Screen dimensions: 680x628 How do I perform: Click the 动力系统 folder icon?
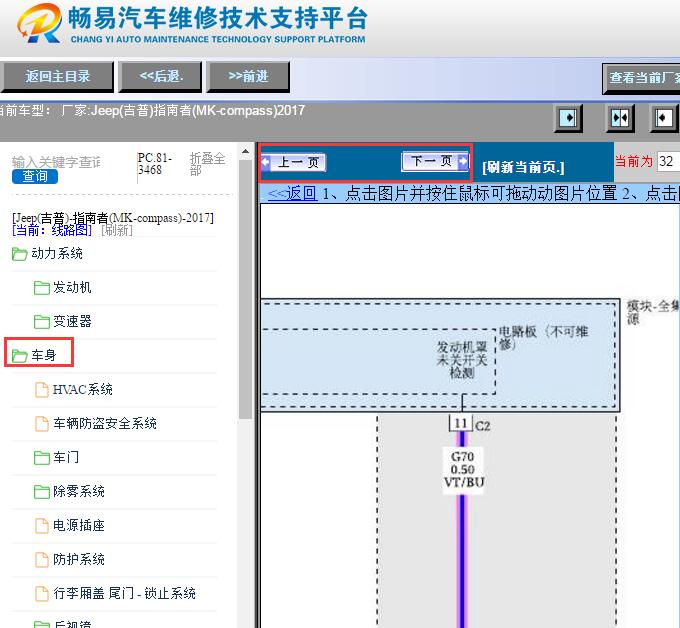click(20, 254)
